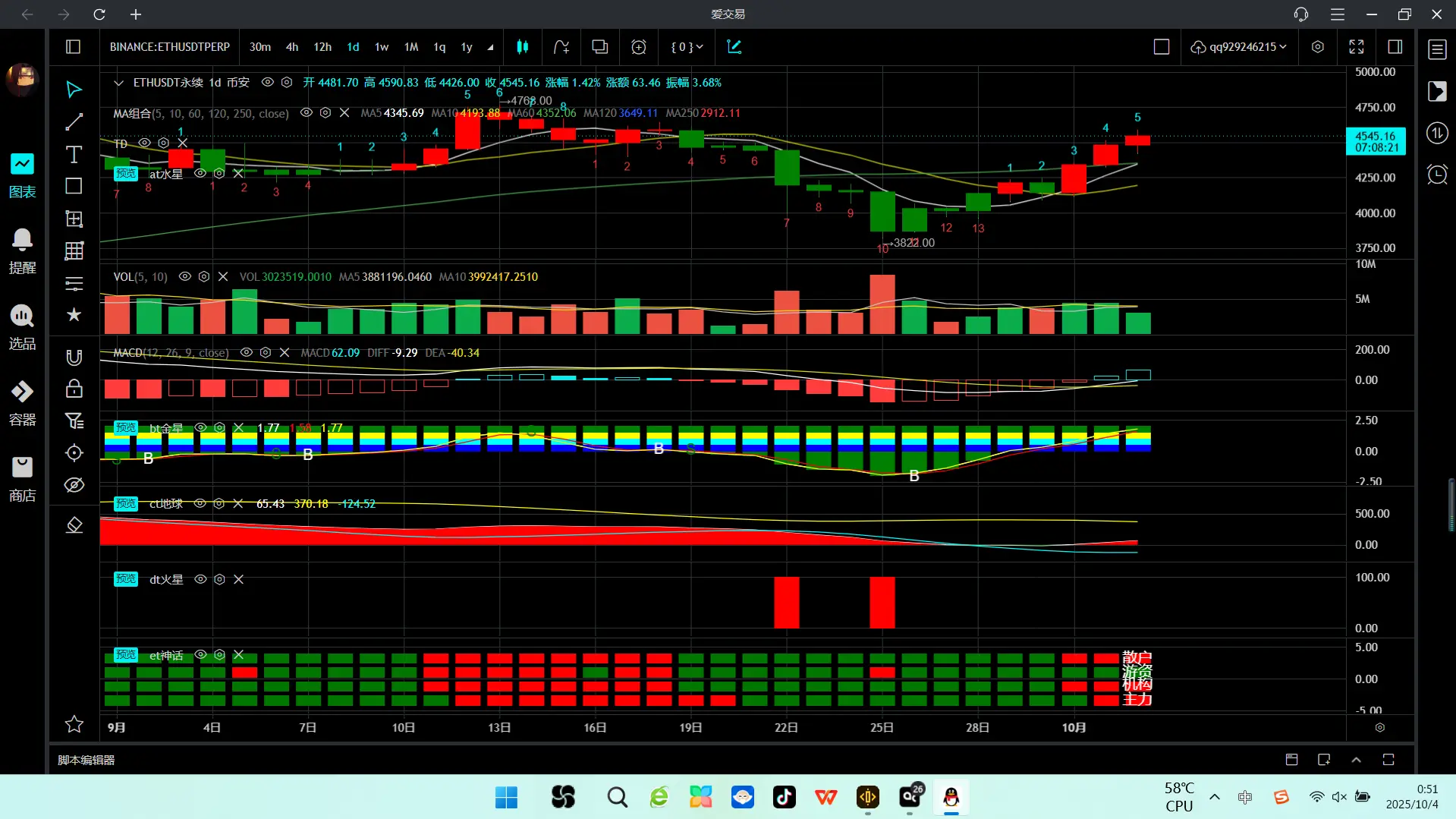This screenshot has height=819, width=1456.
Task: Open the chart settings hexagon icon
Action: coord(1318,47)
